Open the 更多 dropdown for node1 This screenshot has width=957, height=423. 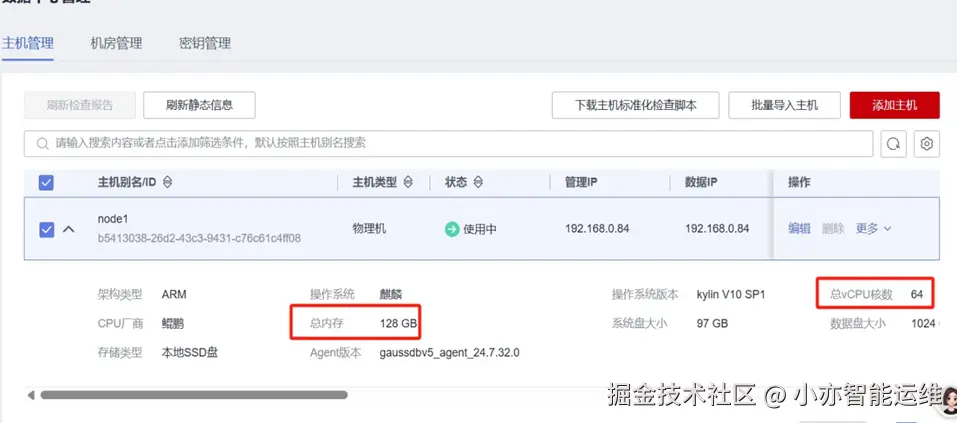873,229
